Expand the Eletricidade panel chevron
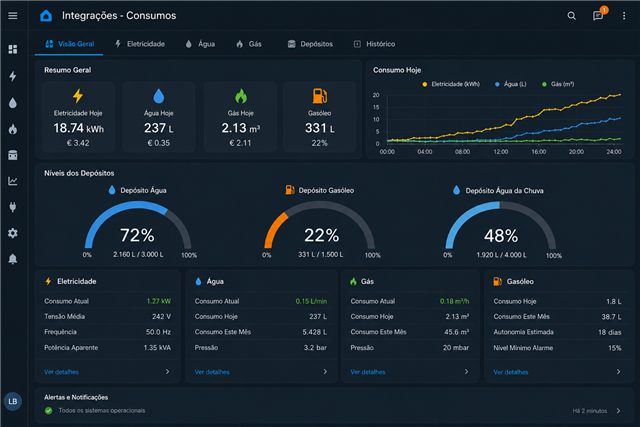 point(167,371)
